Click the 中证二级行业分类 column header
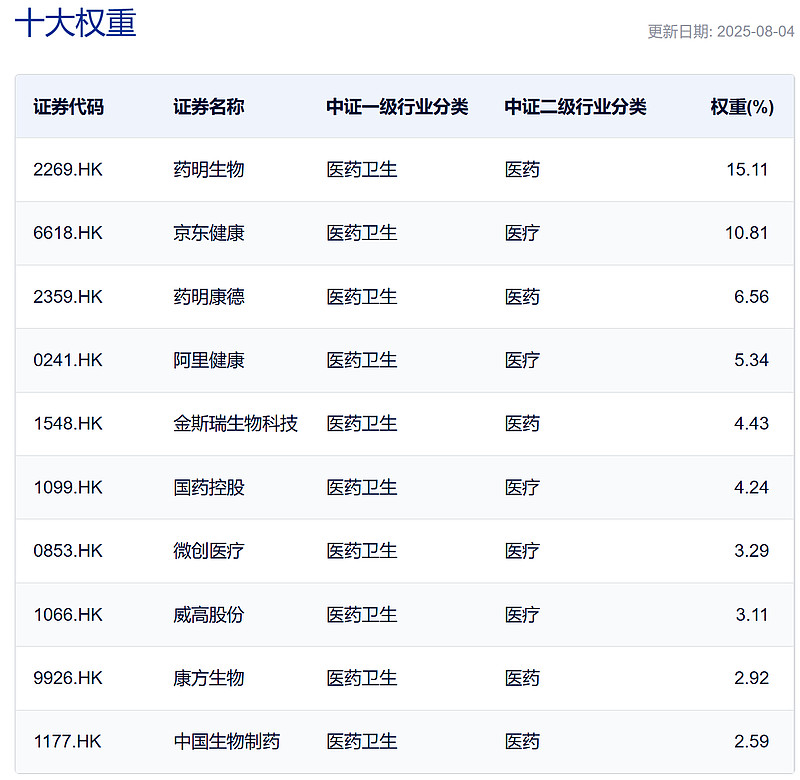The image size is (800, 780). [x=576, y=107]
